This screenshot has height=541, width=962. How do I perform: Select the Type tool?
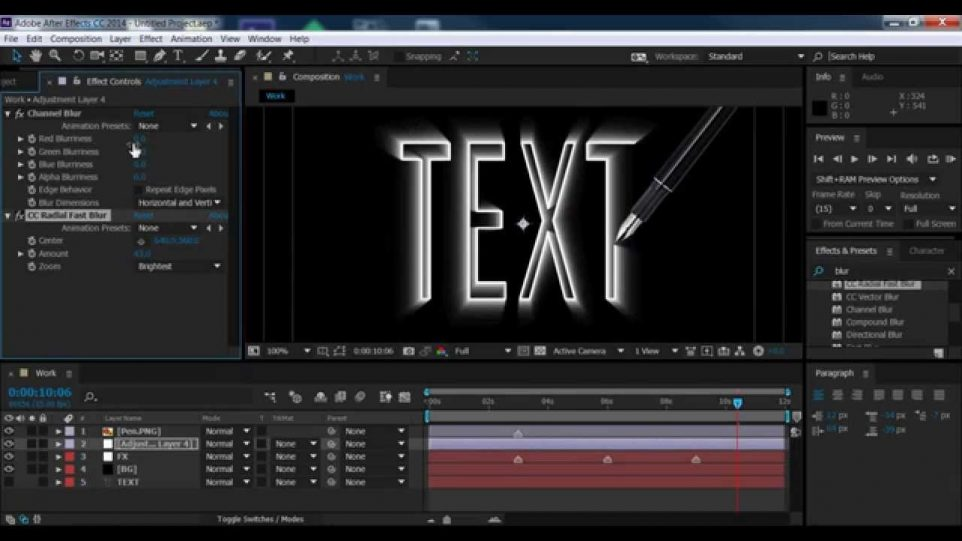(x=179, y=56)
